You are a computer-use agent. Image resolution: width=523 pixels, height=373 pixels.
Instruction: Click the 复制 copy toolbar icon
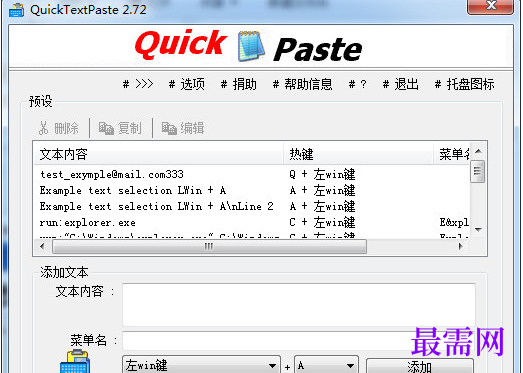pos(106,128)
